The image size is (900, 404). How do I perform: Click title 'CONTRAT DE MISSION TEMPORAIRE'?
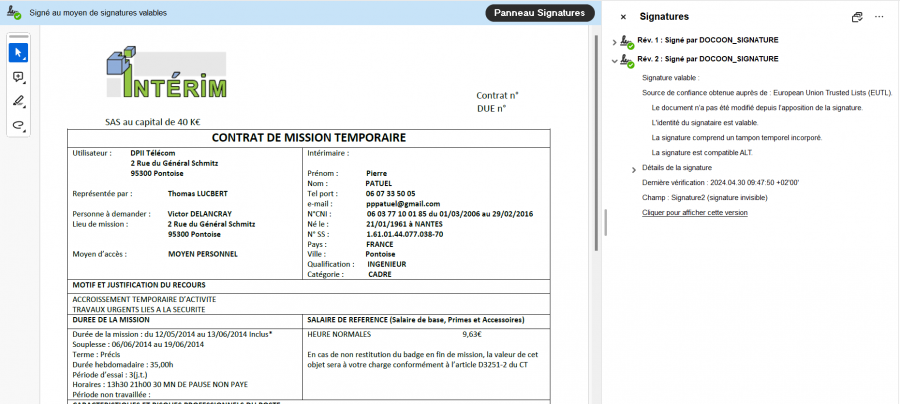click(309, 138)
